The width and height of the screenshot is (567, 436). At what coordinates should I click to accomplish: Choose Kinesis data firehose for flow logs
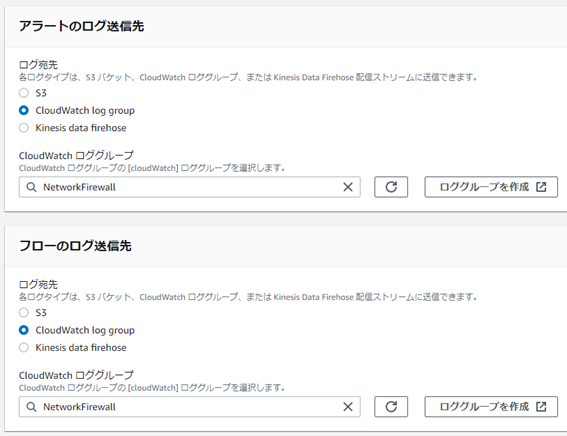24,347
